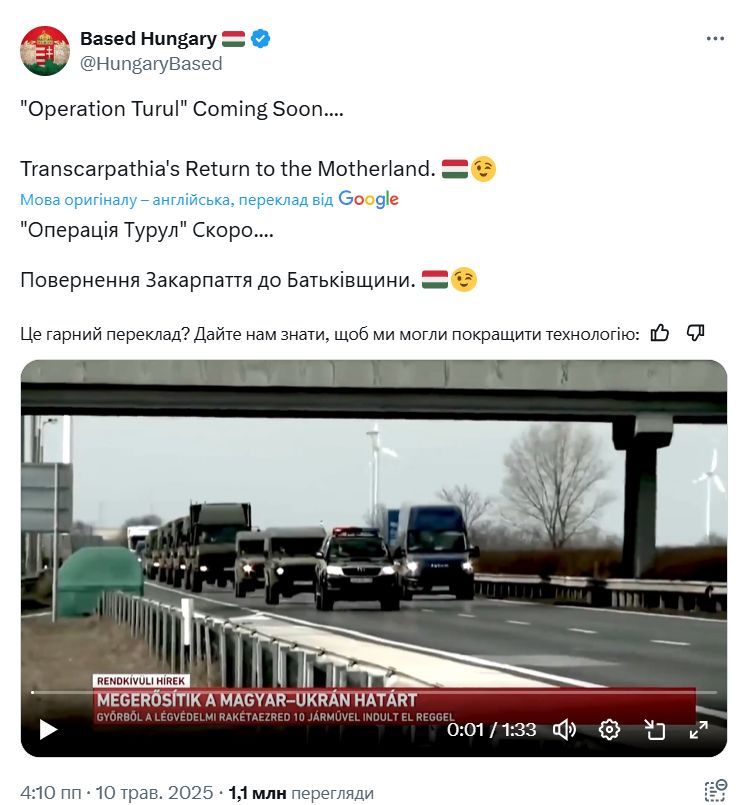Click the Hungarian flag emoji after Motherland

click(455, 169)
